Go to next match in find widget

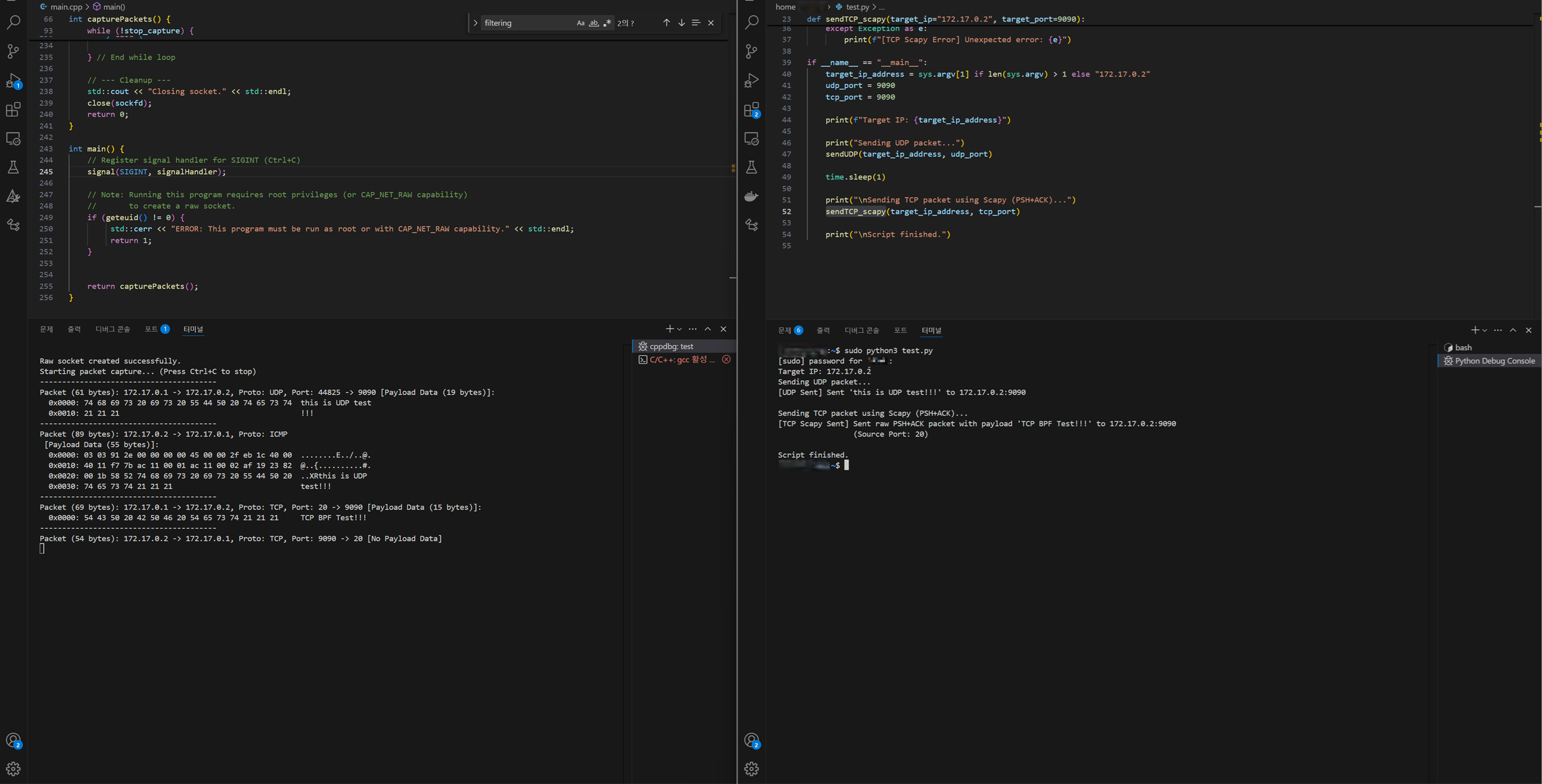click(x=681, y=23)
